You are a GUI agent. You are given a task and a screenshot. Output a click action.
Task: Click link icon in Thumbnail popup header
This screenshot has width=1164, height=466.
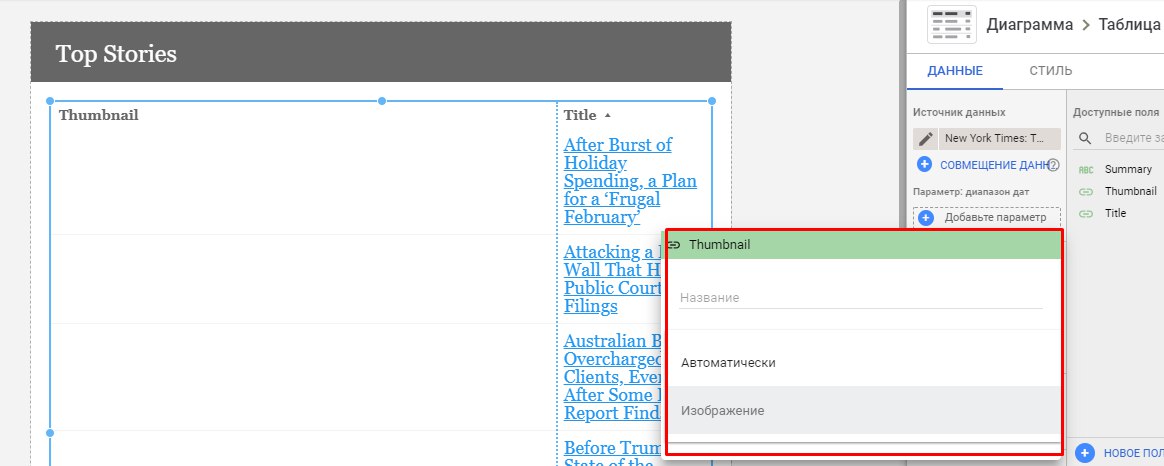[674, 245]
